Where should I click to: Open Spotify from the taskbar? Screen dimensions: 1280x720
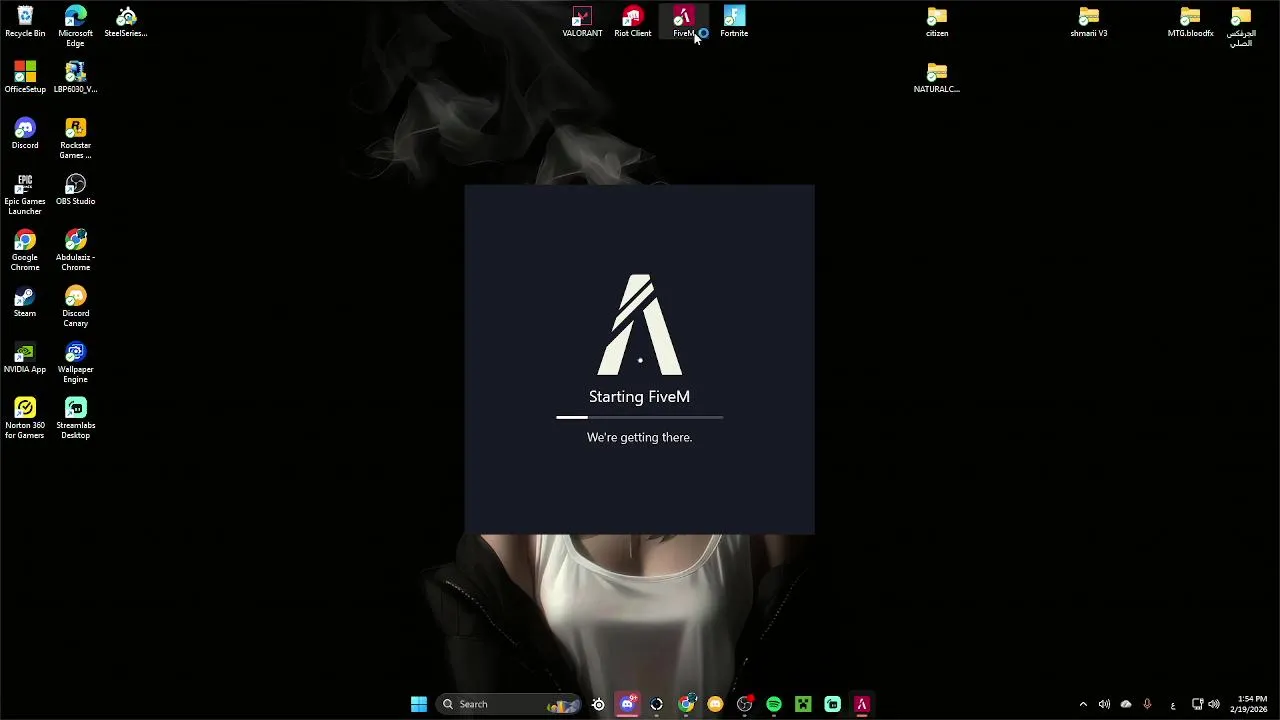(774, 704)
